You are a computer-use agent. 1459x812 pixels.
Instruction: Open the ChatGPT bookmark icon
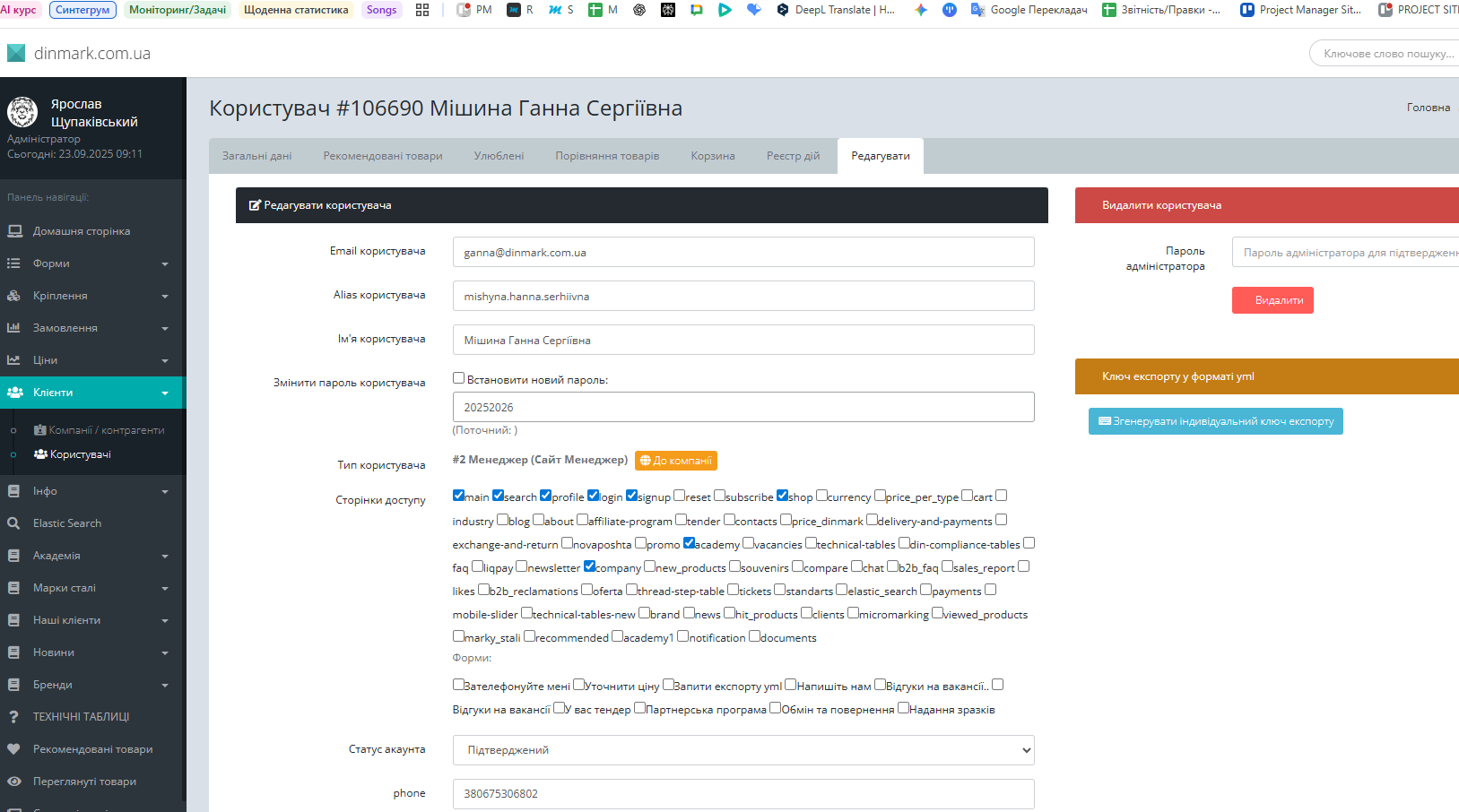tap(639, 10)
